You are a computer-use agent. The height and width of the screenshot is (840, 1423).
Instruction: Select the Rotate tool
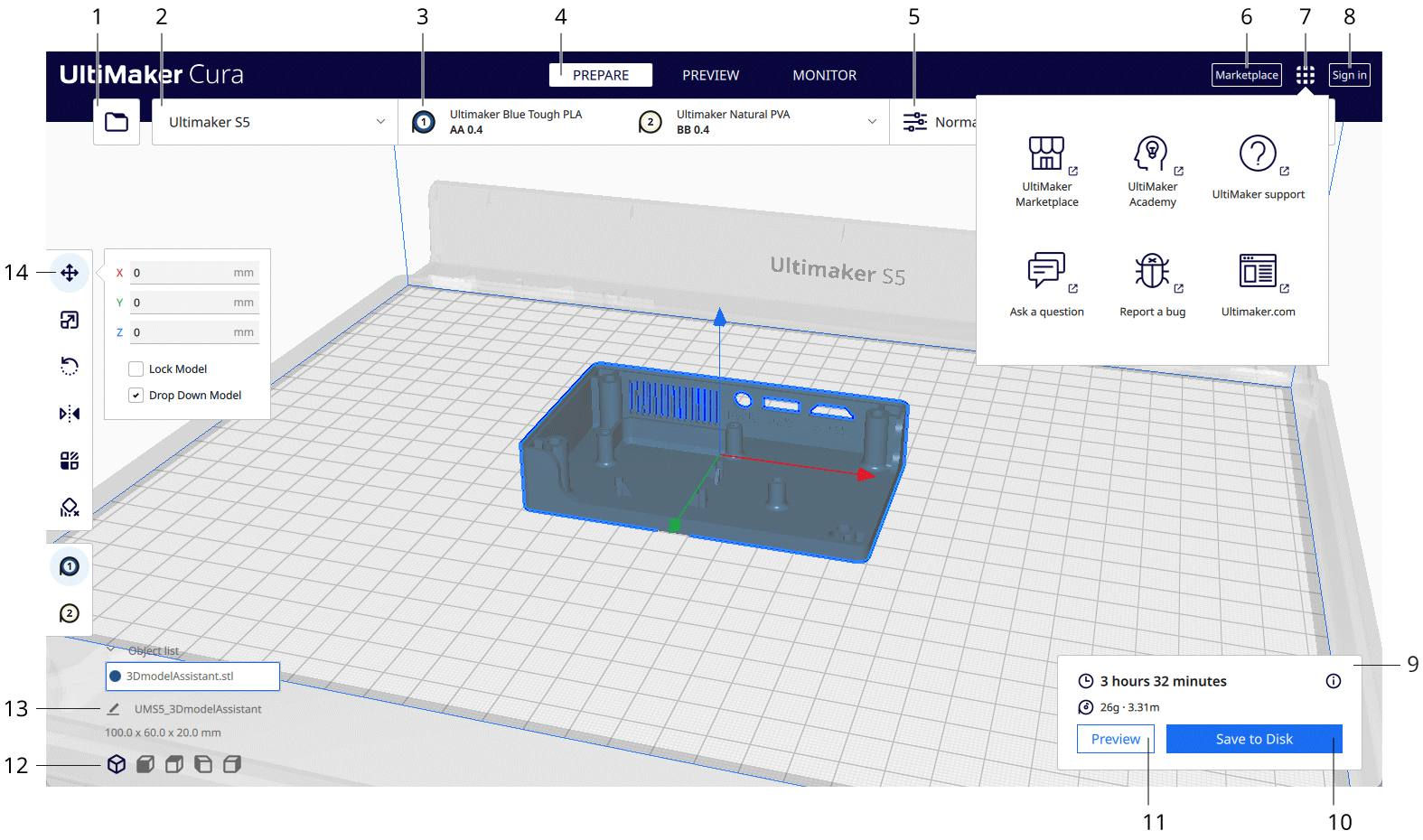(x=70, y=366)
